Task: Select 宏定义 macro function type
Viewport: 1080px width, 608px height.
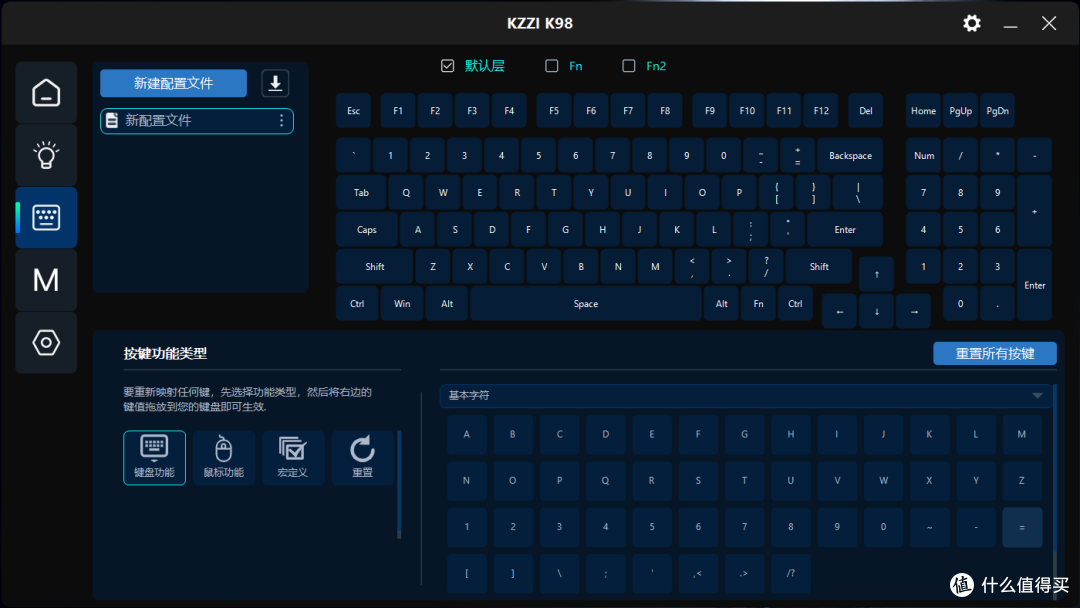Action: tap(293, 458)
